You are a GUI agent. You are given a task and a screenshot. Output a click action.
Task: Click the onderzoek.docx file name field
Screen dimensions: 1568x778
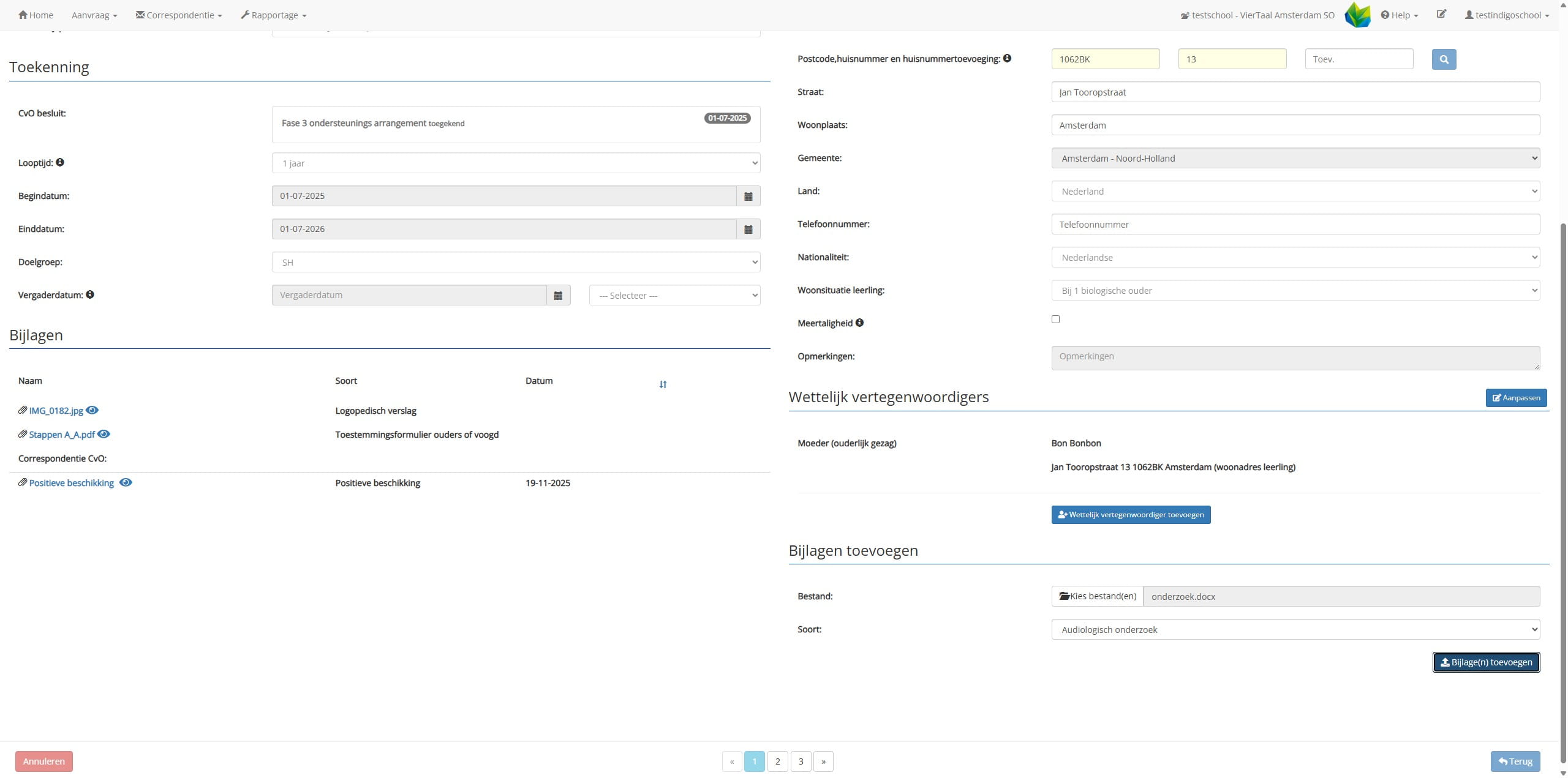tap(1341, 596)
